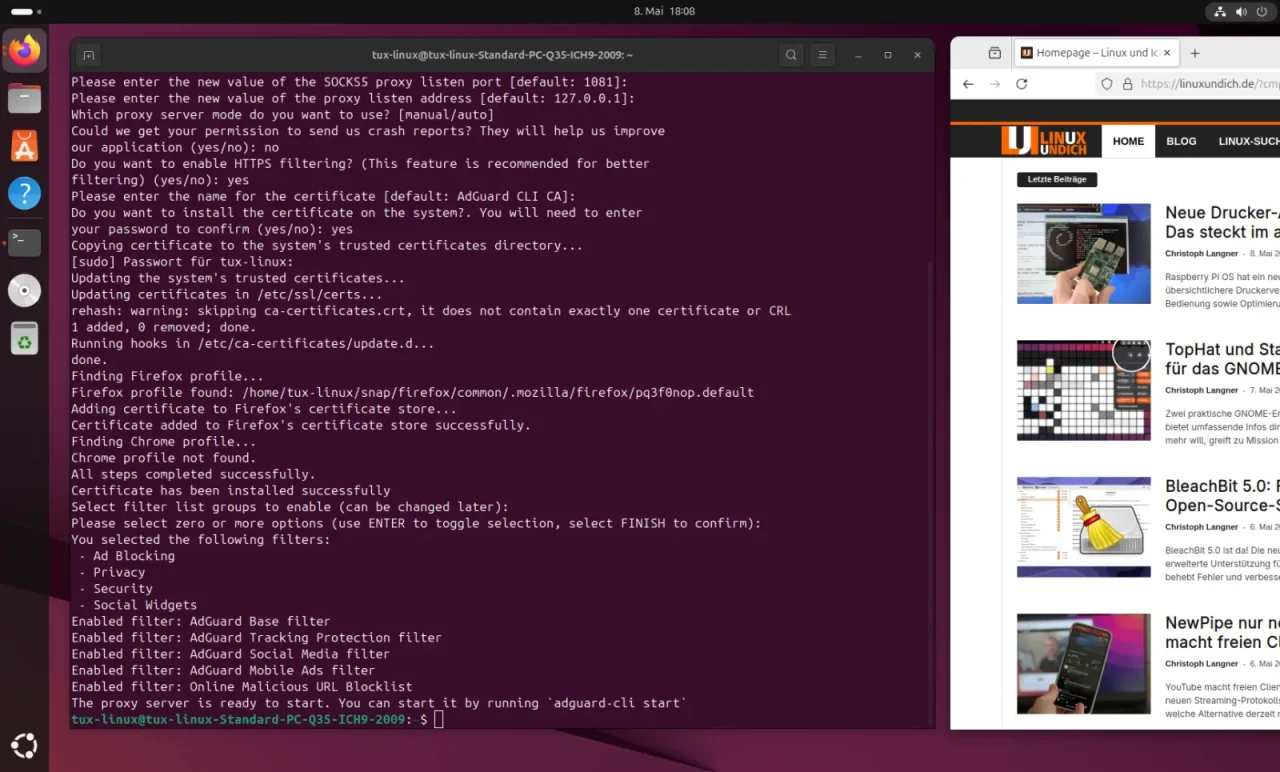Click the terminal search icon
This screenshot has width=1280, height=772.
pos(791,55)
